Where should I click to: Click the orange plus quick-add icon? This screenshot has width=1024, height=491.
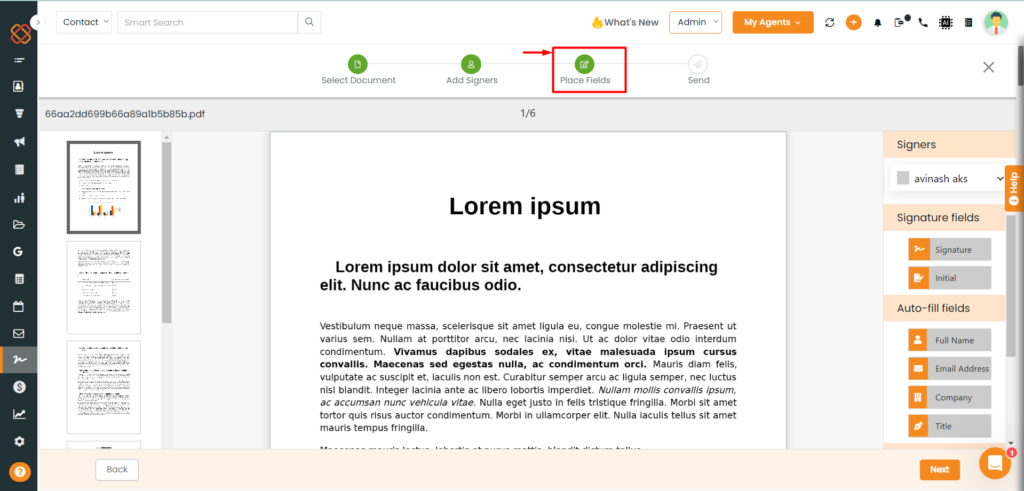(x=854, y=22)
